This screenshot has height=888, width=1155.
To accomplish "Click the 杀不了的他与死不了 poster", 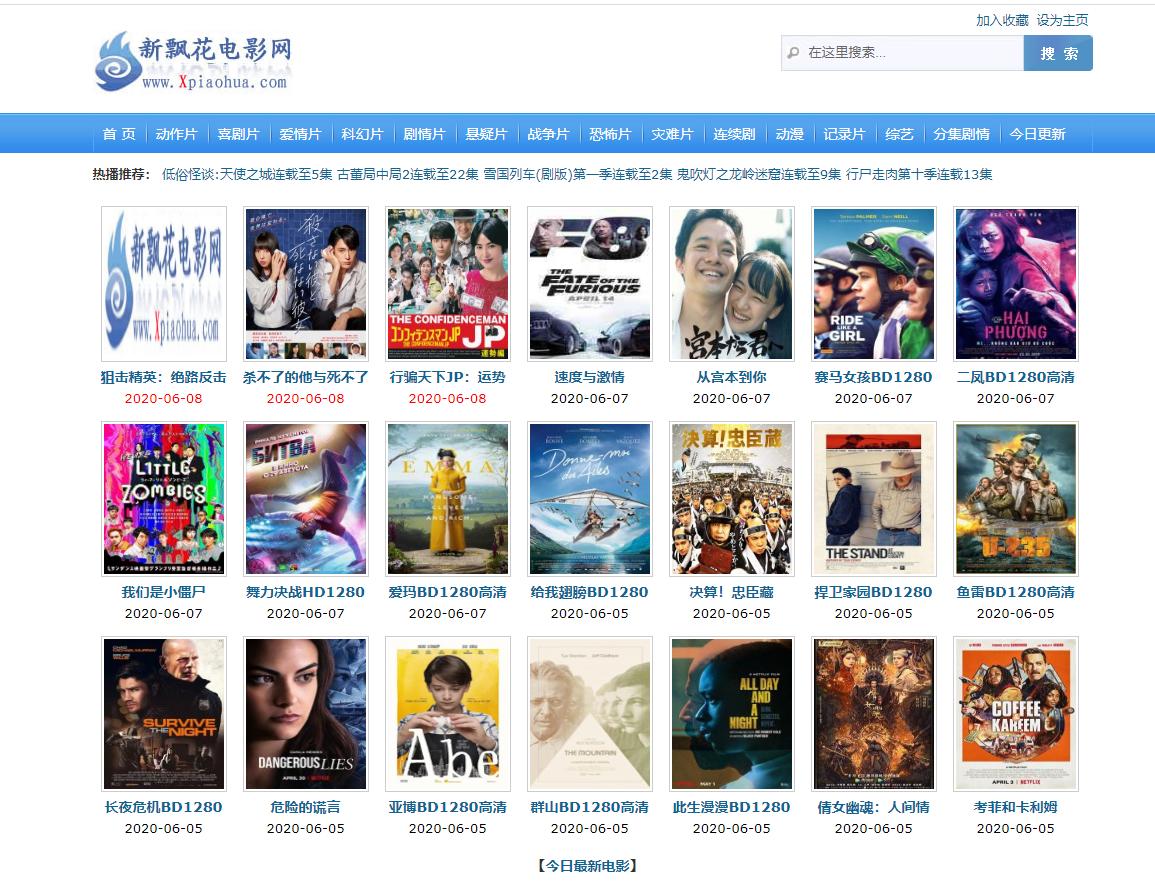I will point(306,283).
